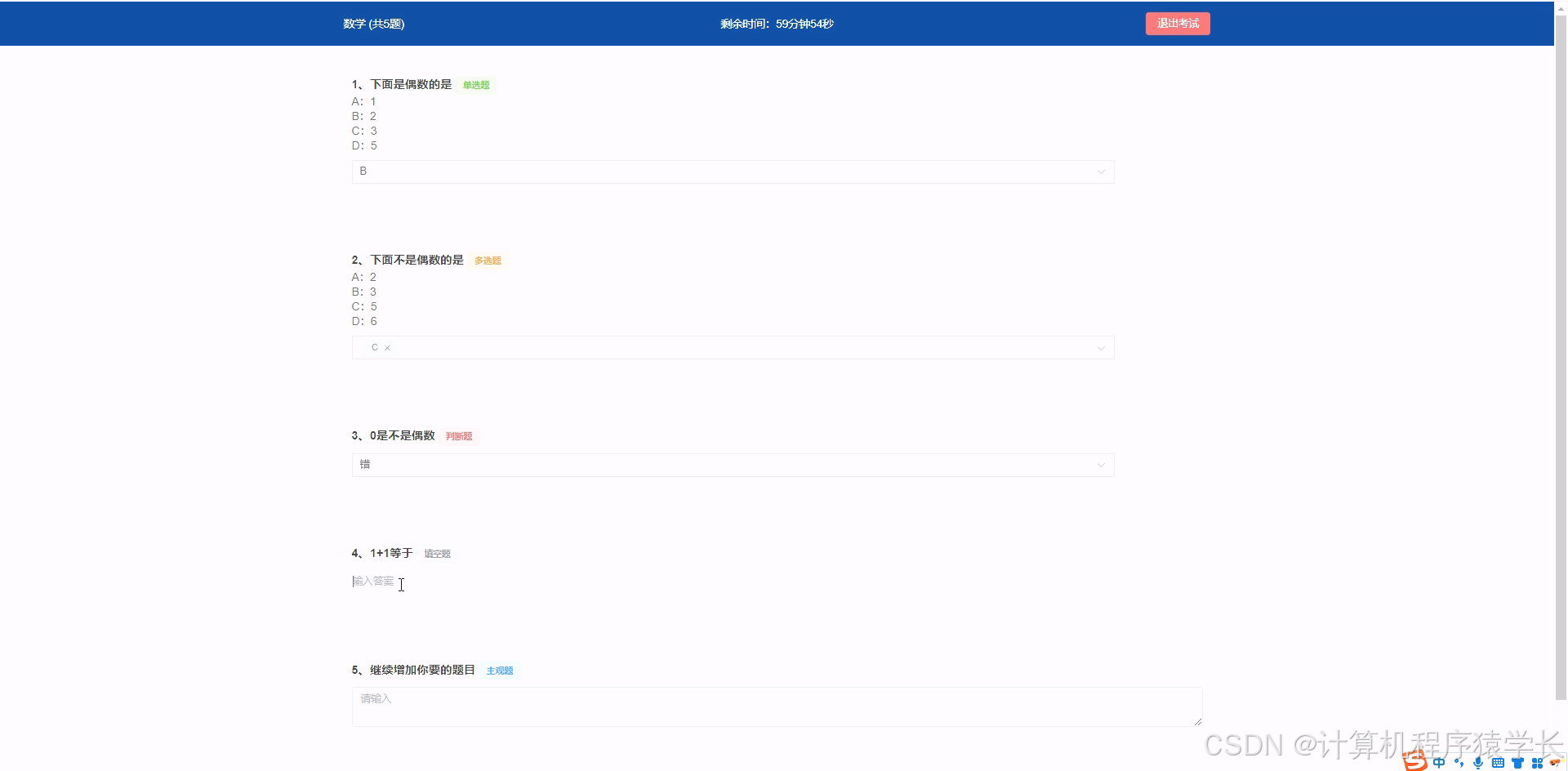This screenshot has height=771, width=1568.
Task: Open the question 1 answer dropdown showing B
Action: [x=733, y=172]
